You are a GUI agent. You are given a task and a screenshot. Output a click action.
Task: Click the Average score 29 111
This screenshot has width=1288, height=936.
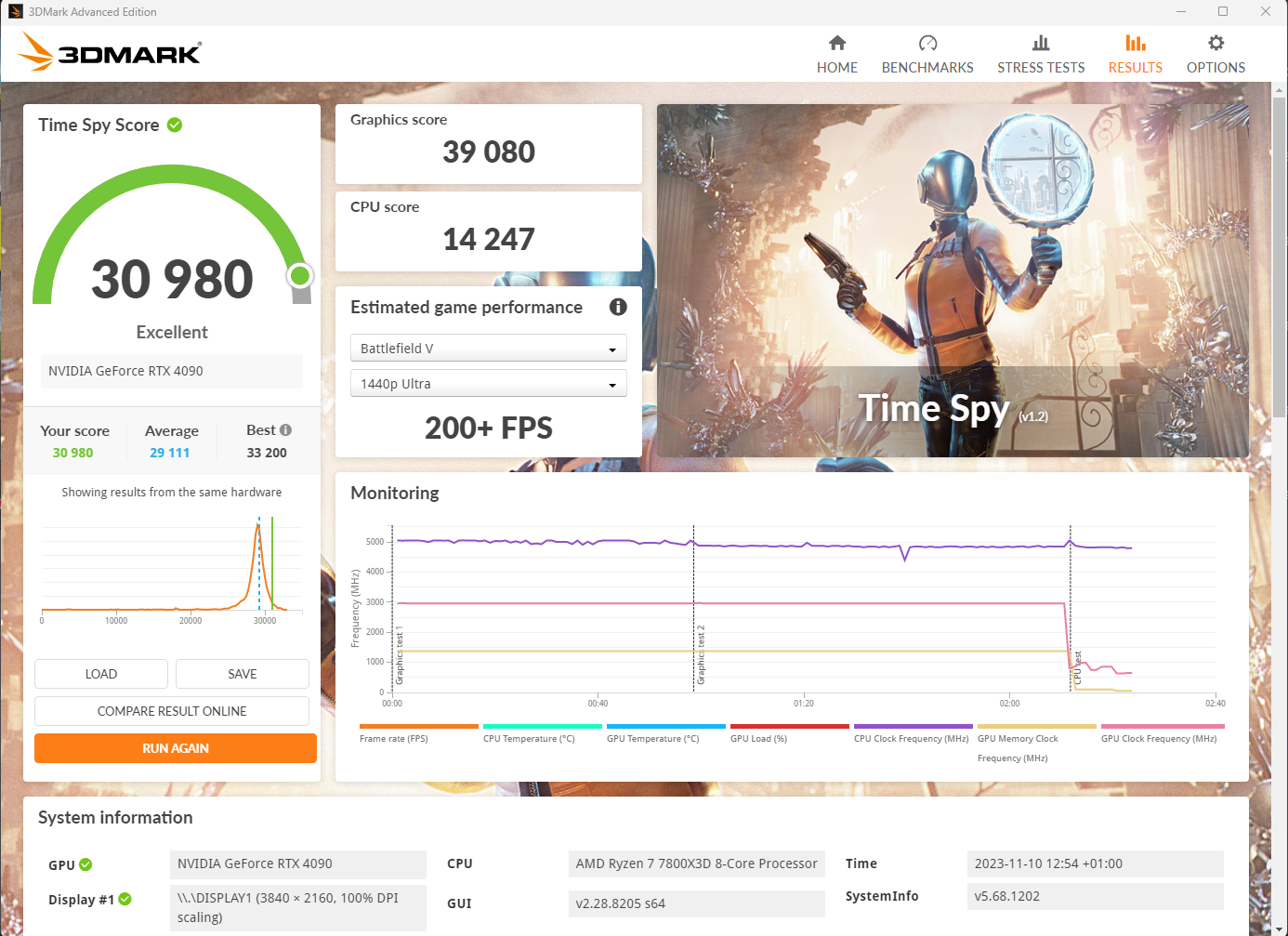(x=170, y=453)
